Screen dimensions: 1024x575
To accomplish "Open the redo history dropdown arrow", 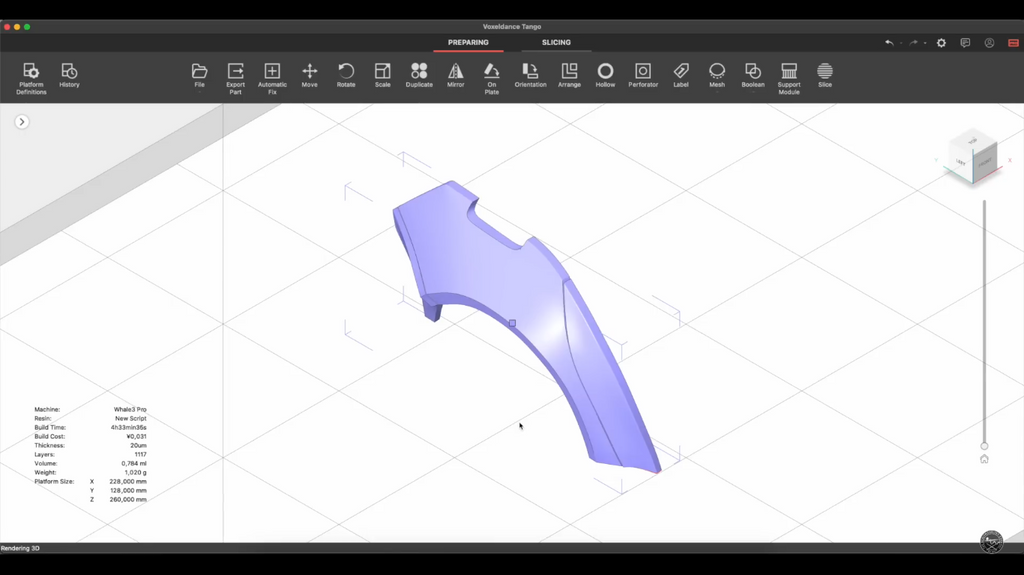I will click(925, 43).
